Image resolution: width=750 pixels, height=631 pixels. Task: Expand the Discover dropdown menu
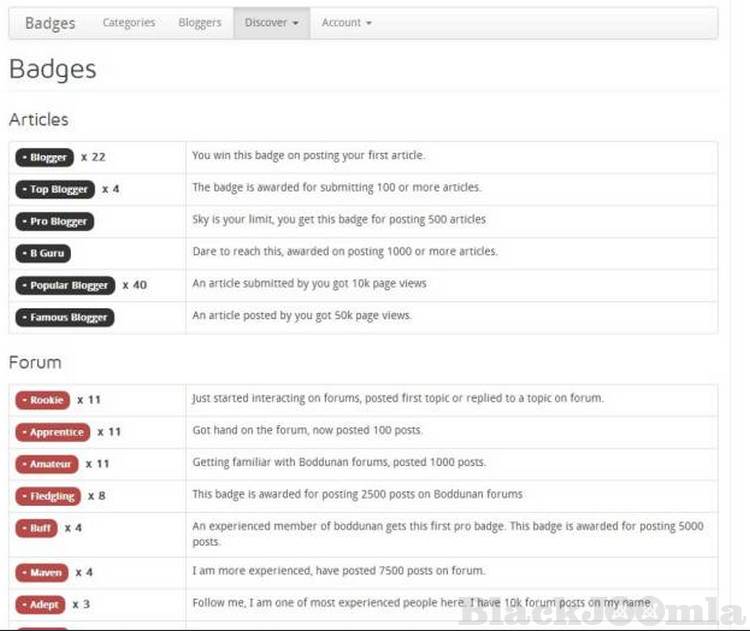271,23
